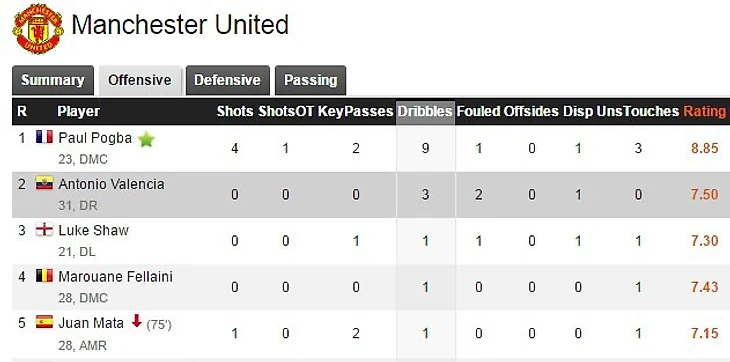Screen dimensions: 730x362
Task: Sort by the KeyPasses column header
Action: [356, 112]
